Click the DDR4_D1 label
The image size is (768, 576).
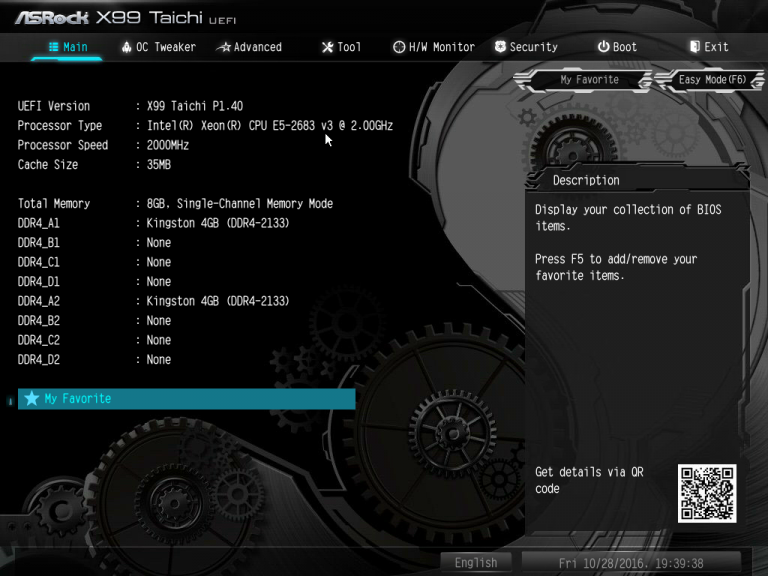[x=39, y=282]
